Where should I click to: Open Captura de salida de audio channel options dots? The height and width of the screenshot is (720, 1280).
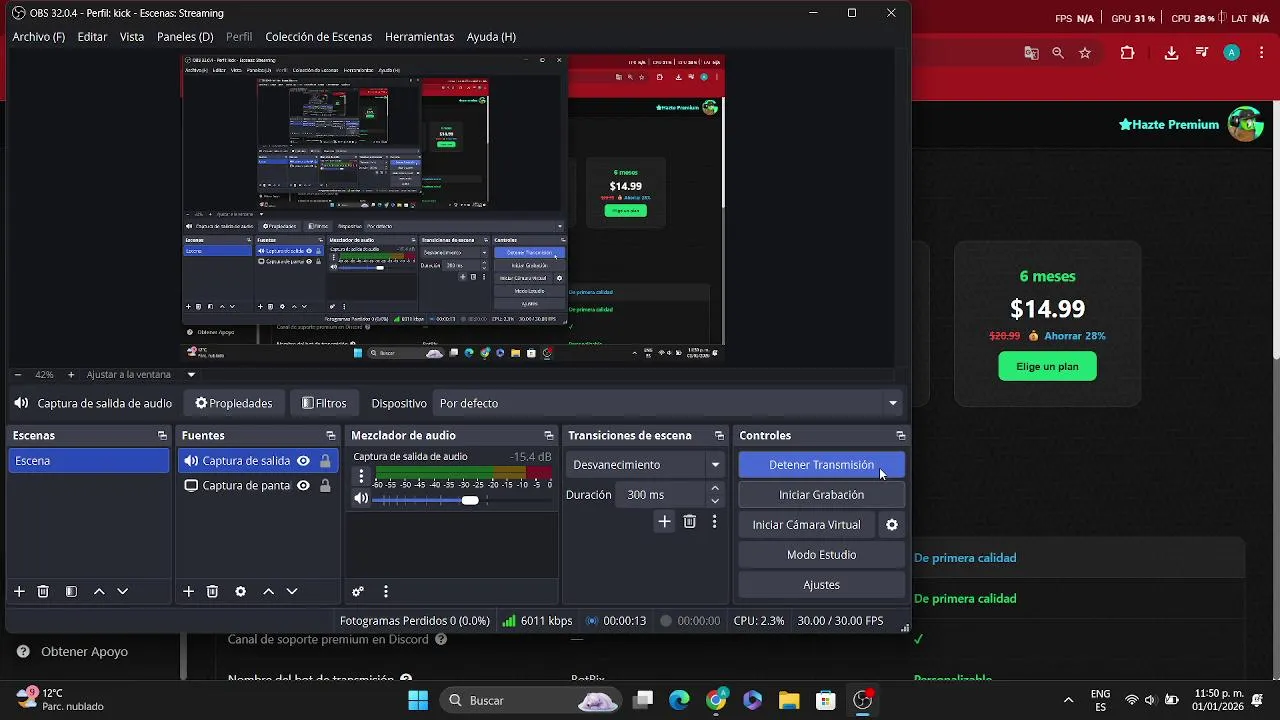click(362, 476)
